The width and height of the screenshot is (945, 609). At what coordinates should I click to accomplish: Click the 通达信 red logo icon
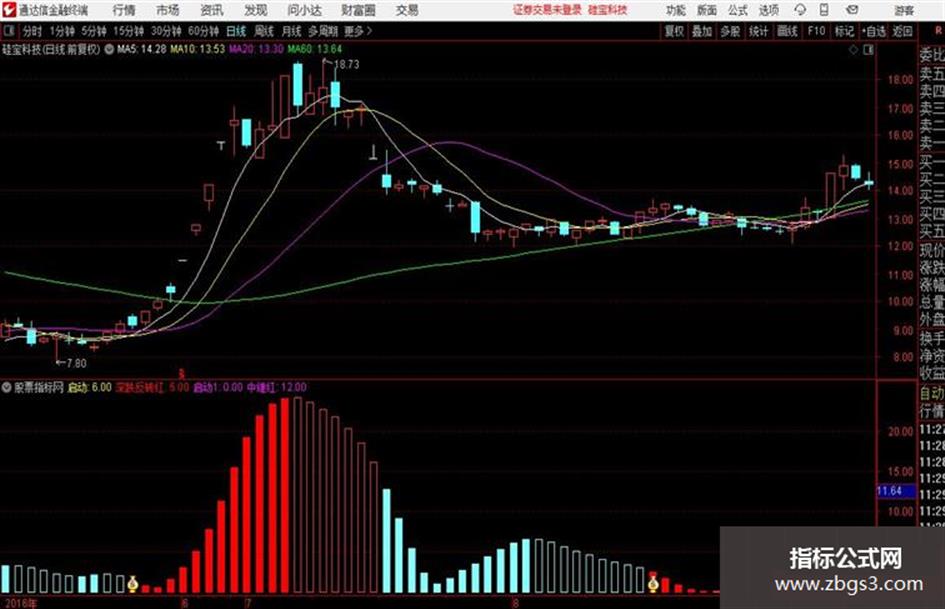pyautogui.click(x=9, y=10)
